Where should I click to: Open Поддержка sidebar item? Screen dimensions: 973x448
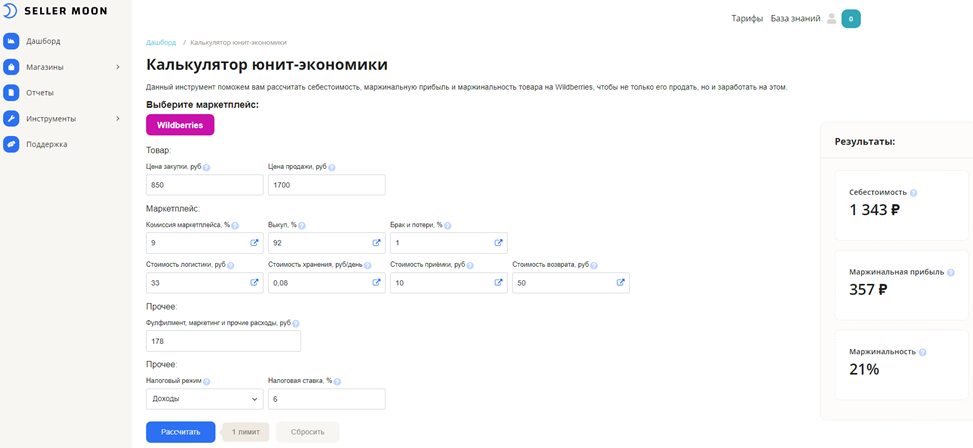click(x=47, y=145)
